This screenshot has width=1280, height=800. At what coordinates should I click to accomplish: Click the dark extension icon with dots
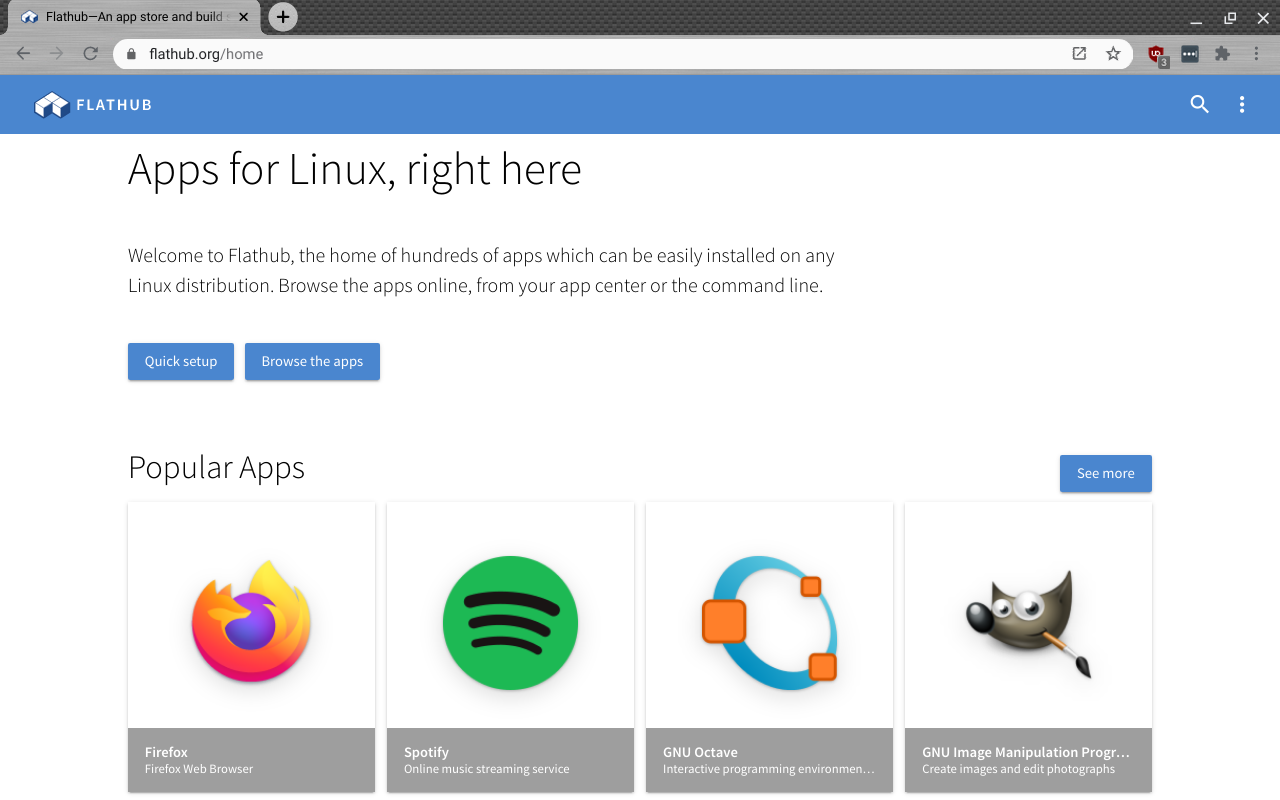(1190, 54)
